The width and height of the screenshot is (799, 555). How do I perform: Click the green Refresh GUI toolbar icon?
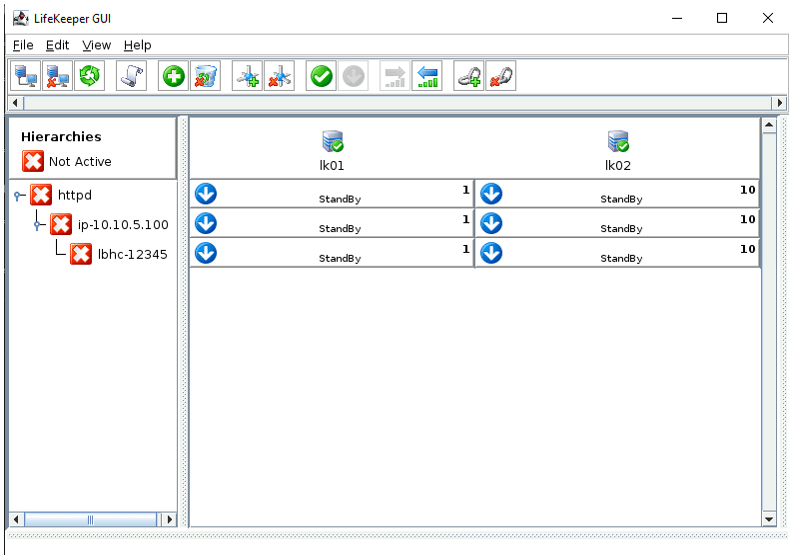(89, 76)
